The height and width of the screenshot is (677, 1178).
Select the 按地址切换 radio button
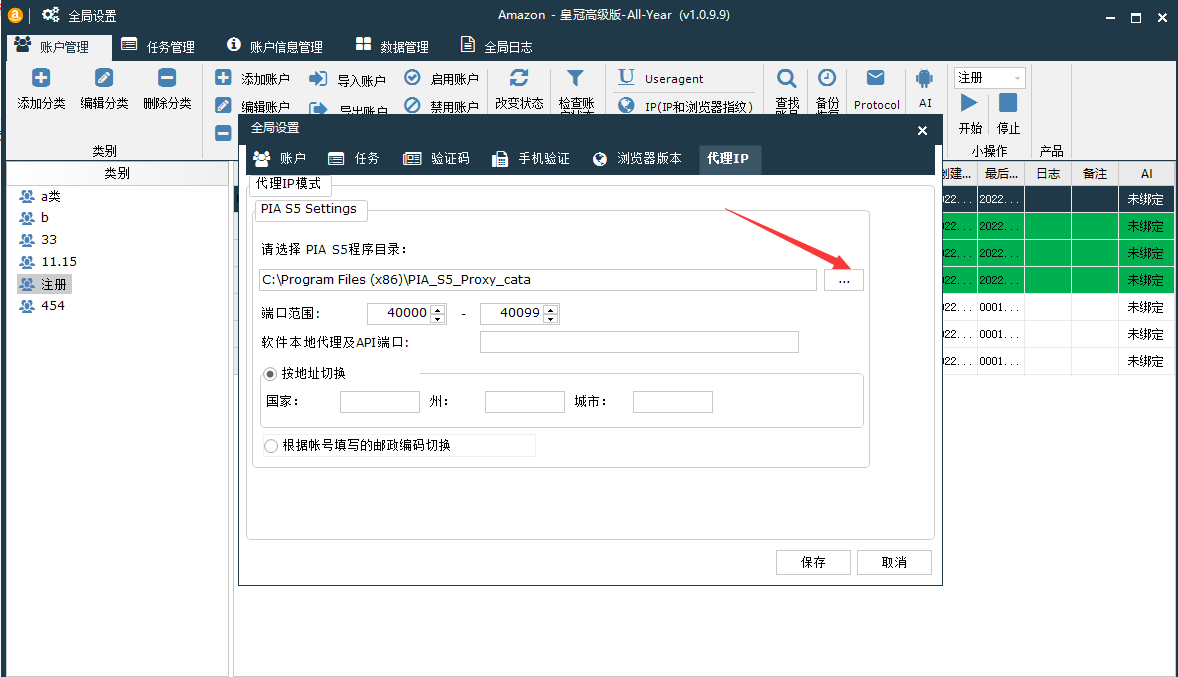coord(270,374)
